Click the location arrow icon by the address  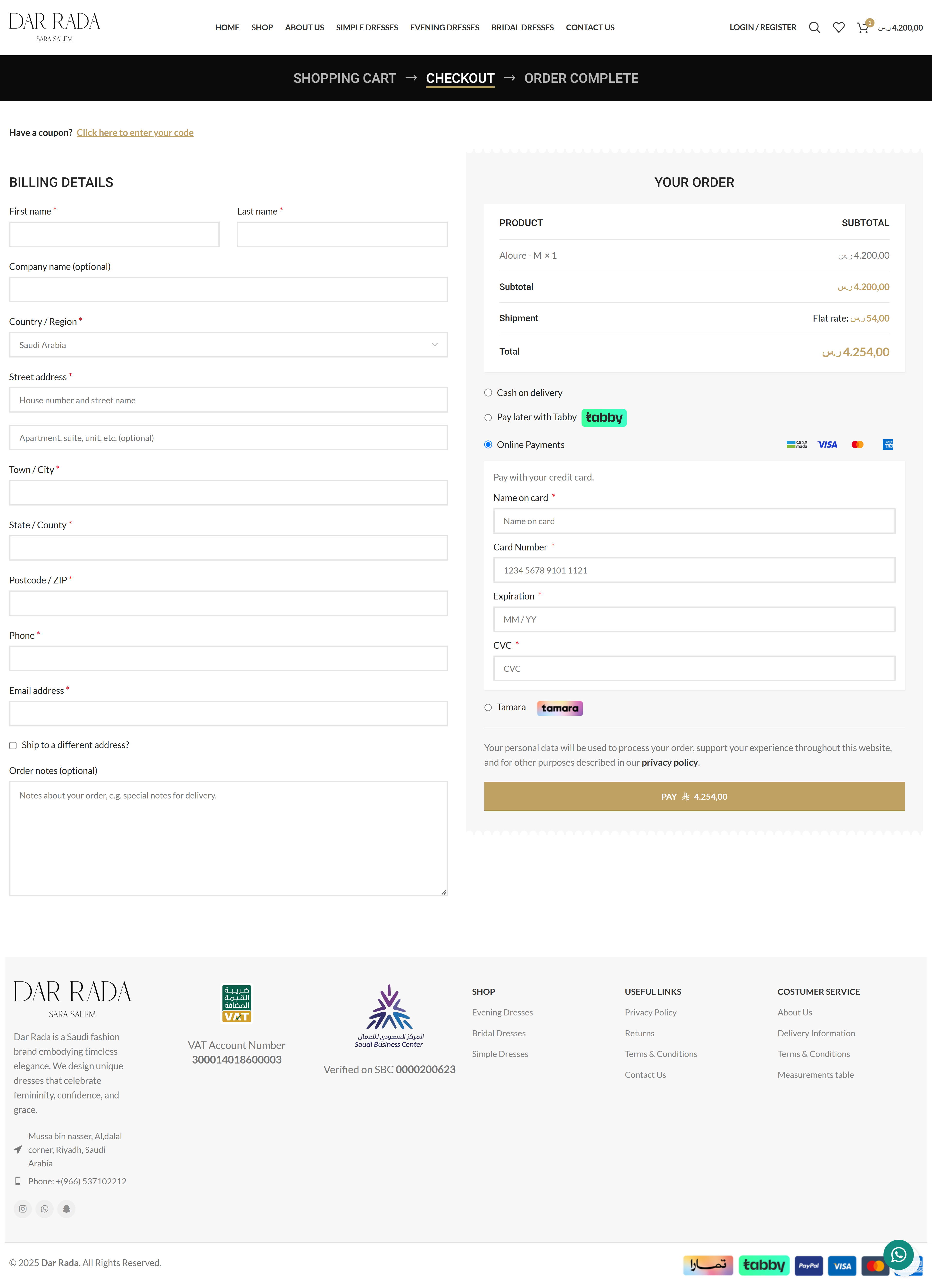(18, 1149)
